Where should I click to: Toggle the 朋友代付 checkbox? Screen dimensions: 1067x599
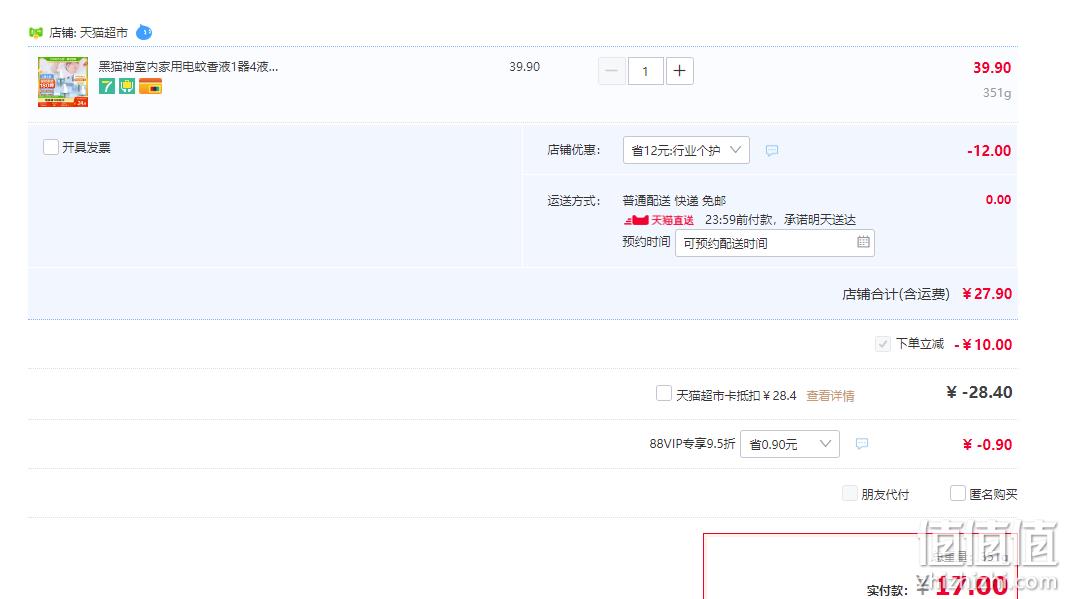coord(849,493)
